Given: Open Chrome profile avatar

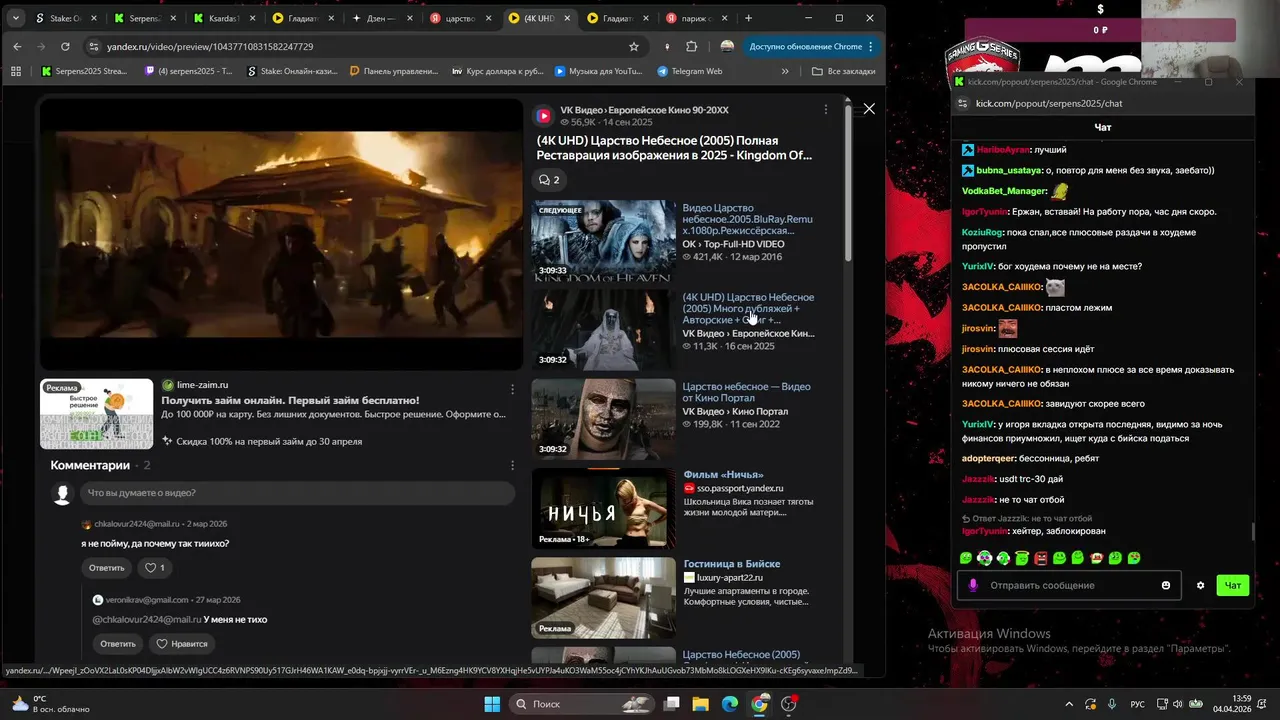Looking at the screenshot, I should click(727, 46).
